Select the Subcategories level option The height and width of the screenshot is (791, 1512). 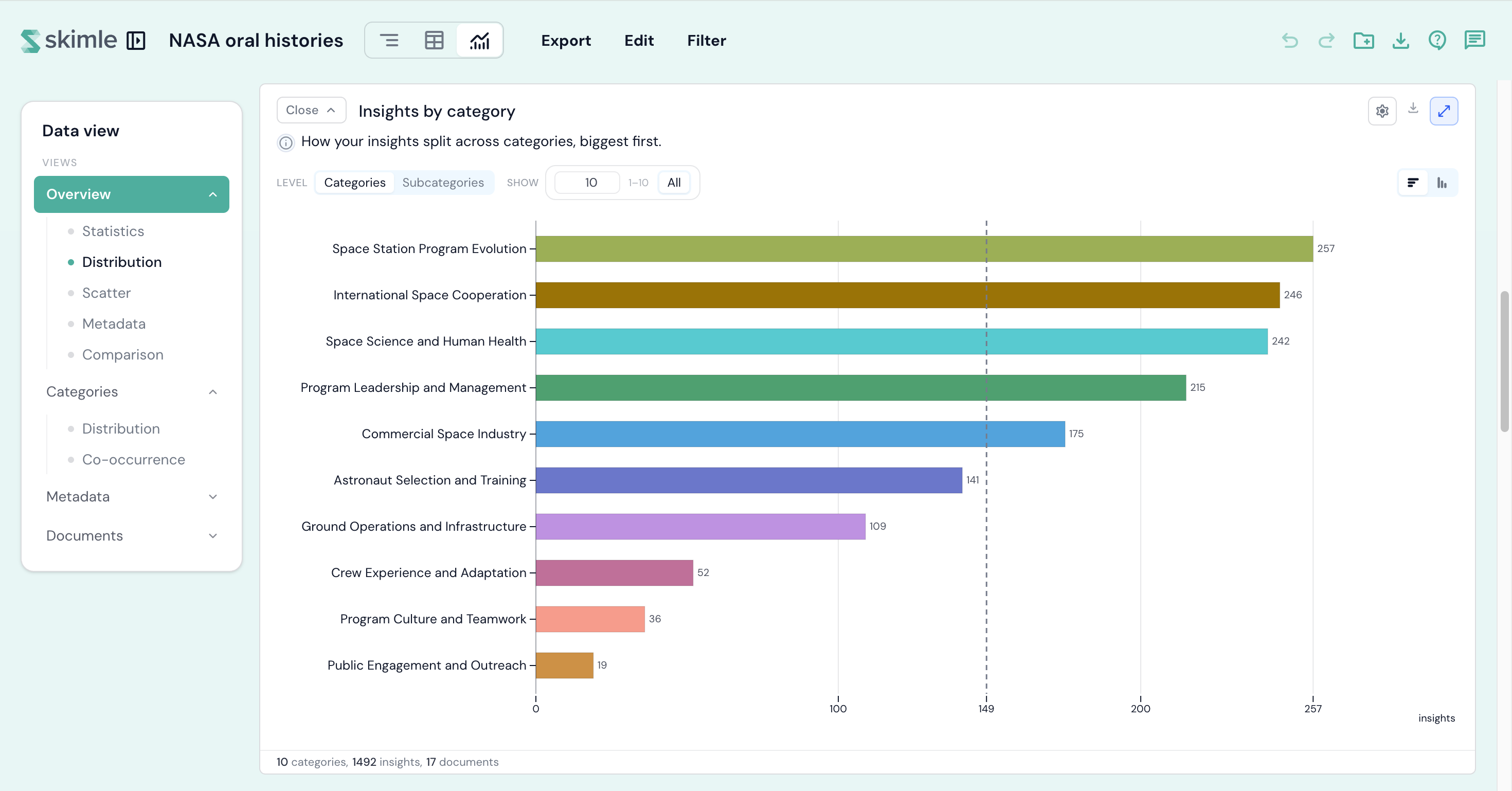[443, 183]
